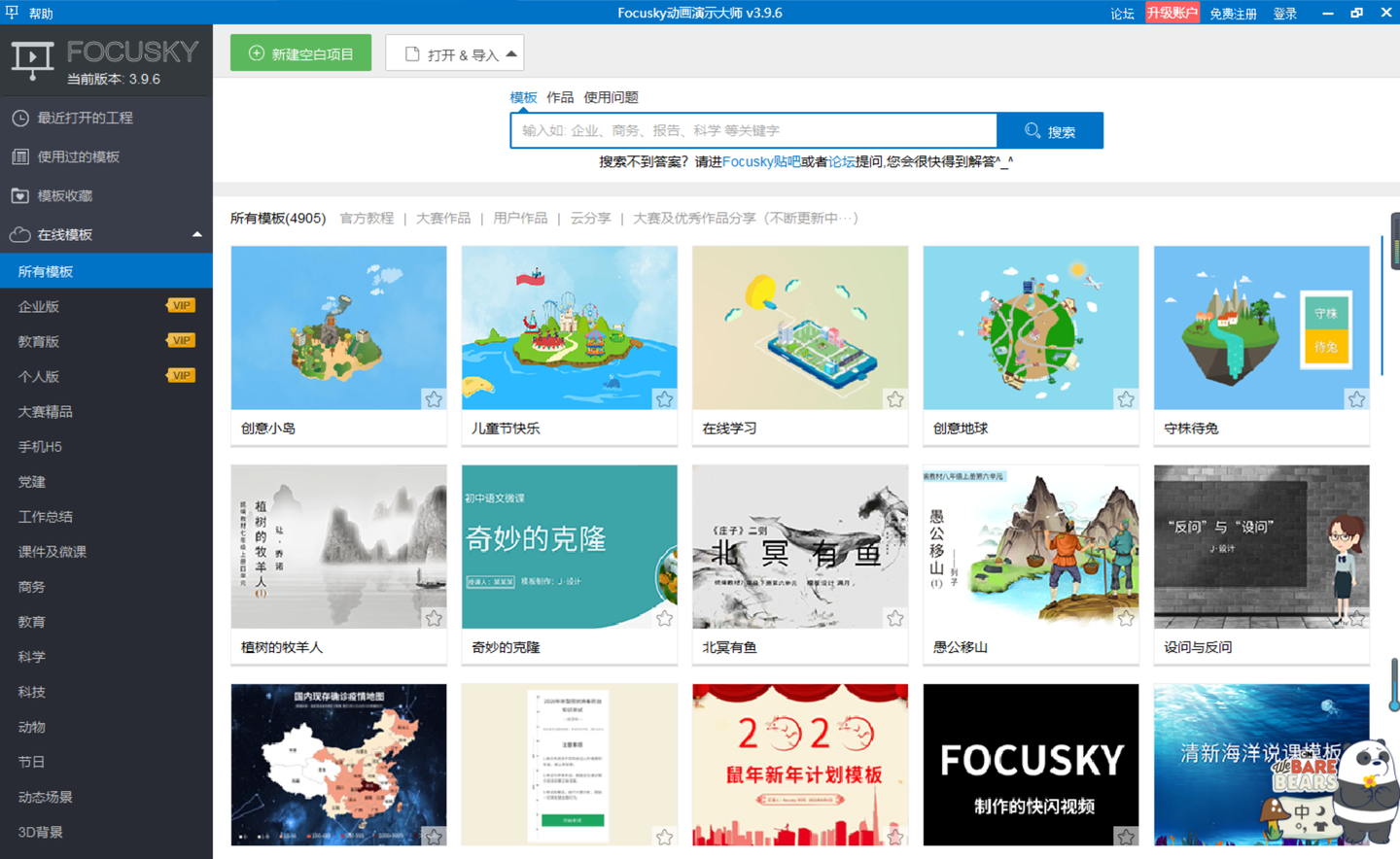Screen dimensions: 1400x859
Task: Favorite the 北冥有鱼 template star
Action: pyautogui.click(x=895, y=618)
